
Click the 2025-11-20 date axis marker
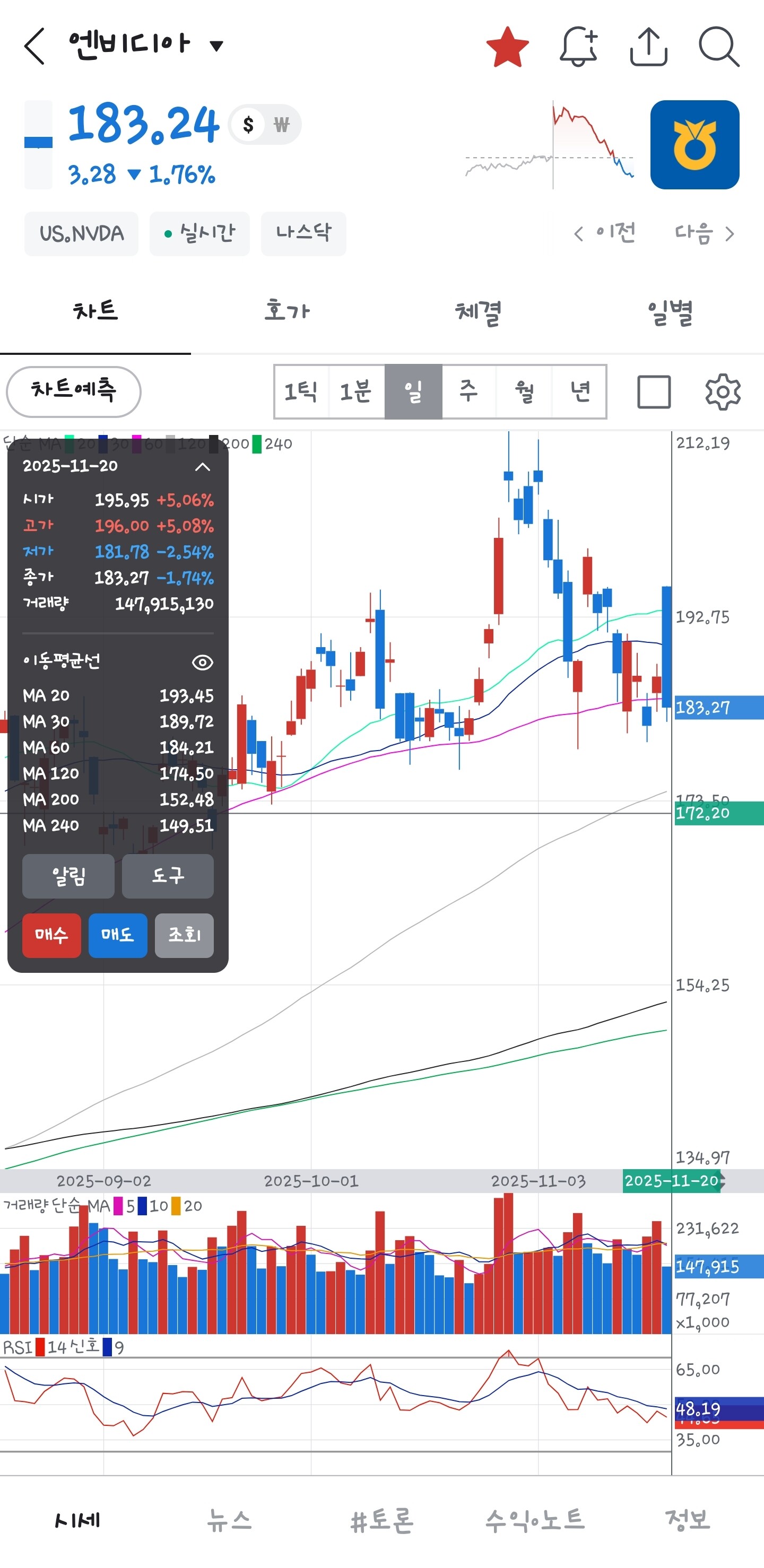click(672, 1181)
